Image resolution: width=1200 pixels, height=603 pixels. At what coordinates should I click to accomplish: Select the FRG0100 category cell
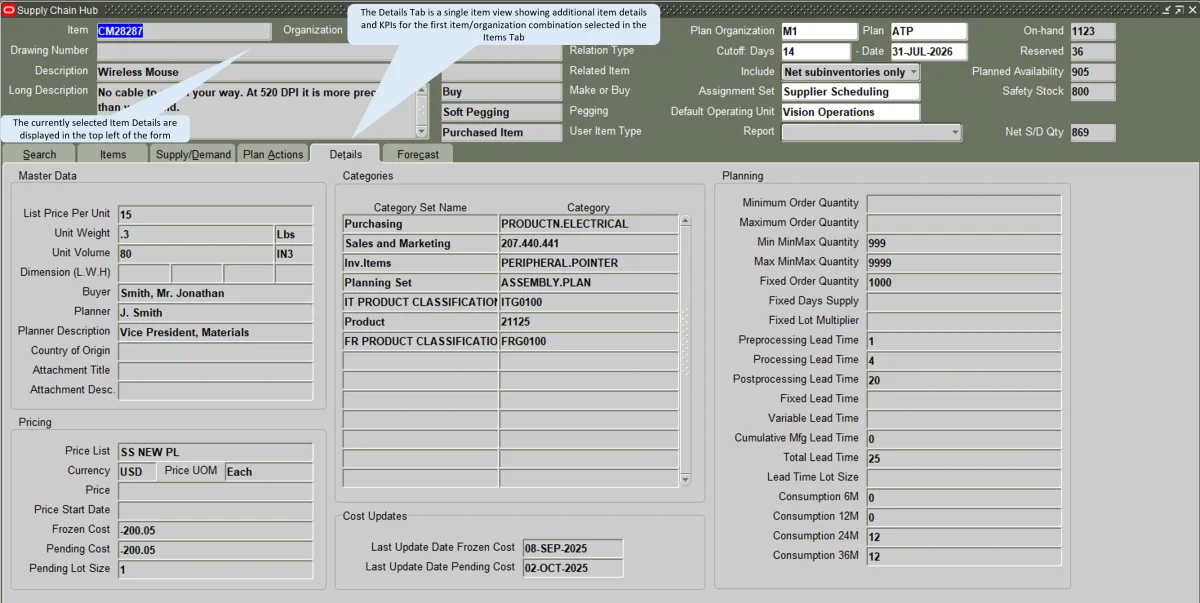click(x=588, y=341)
